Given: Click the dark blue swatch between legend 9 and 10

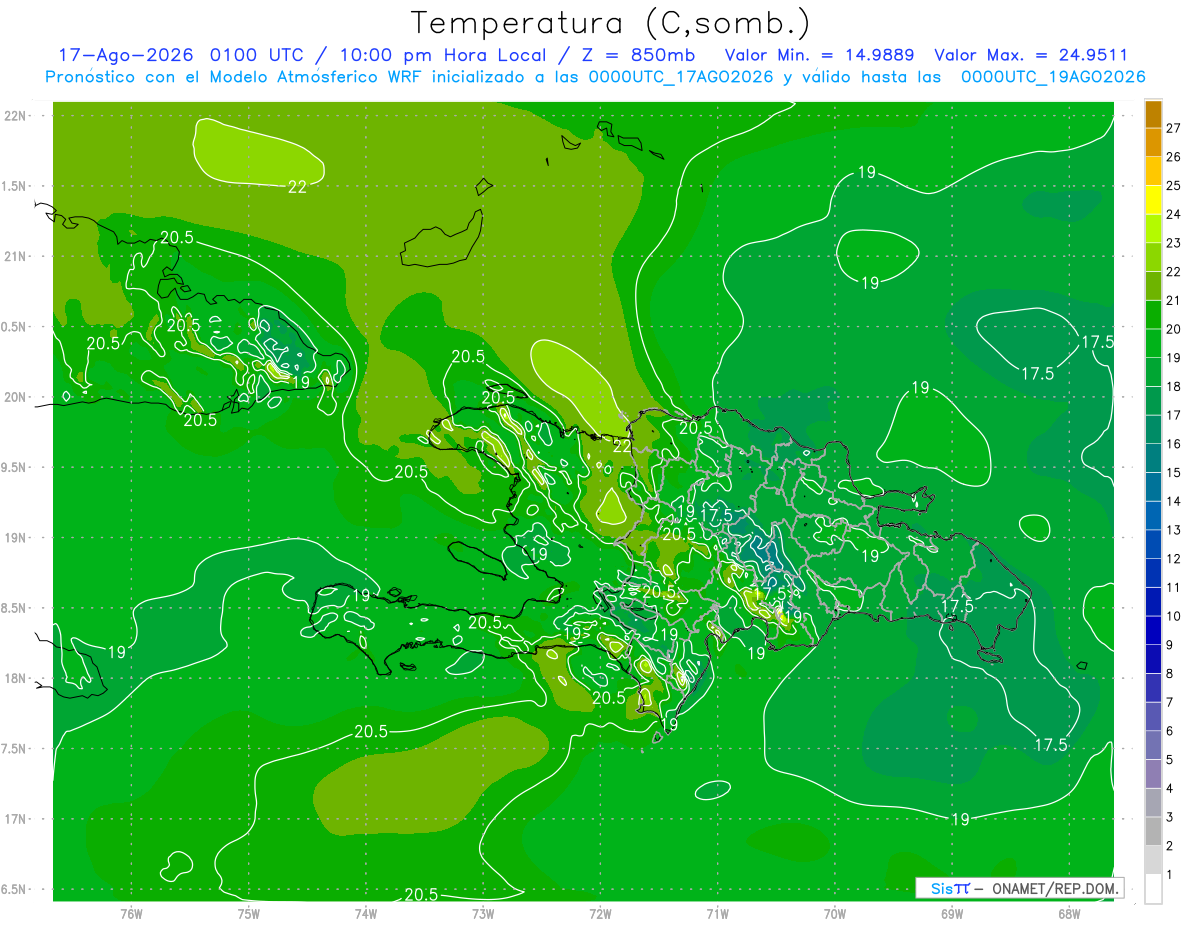Looking at the screenshot, I should click(x=1153, y=630).
